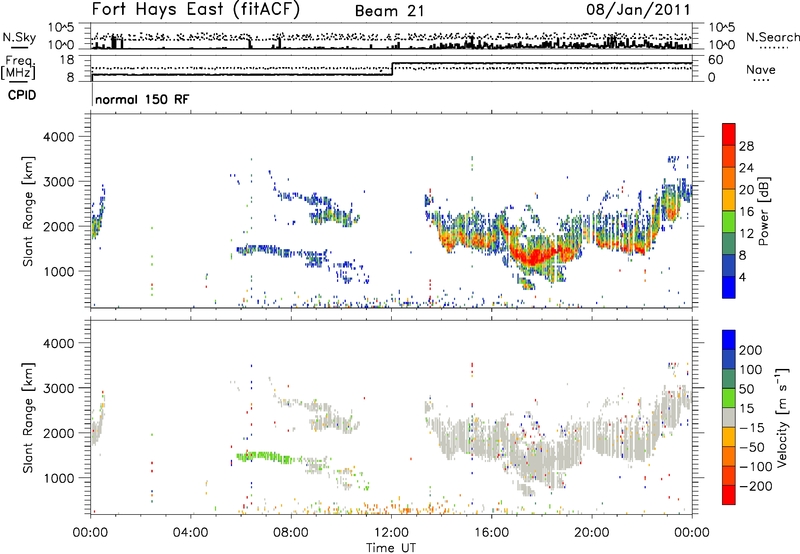Click the 'N.Sky' legend label
Screen dimensions: 800x554
tap(19, 37)
